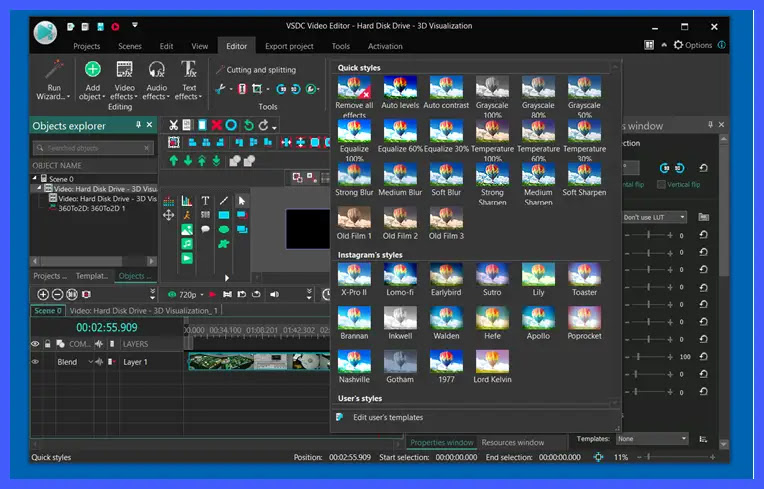Open the quick access toolbar dropdown arrow
The height and width of the screenshot is (489, 764).
(135, 25)
